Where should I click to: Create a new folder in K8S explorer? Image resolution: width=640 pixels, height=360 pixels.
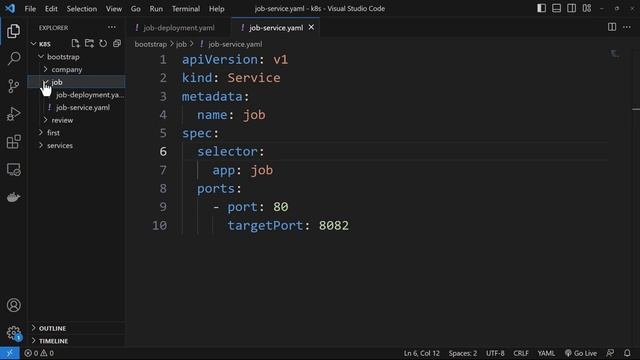pyautogui.click(x=89, y=43)
